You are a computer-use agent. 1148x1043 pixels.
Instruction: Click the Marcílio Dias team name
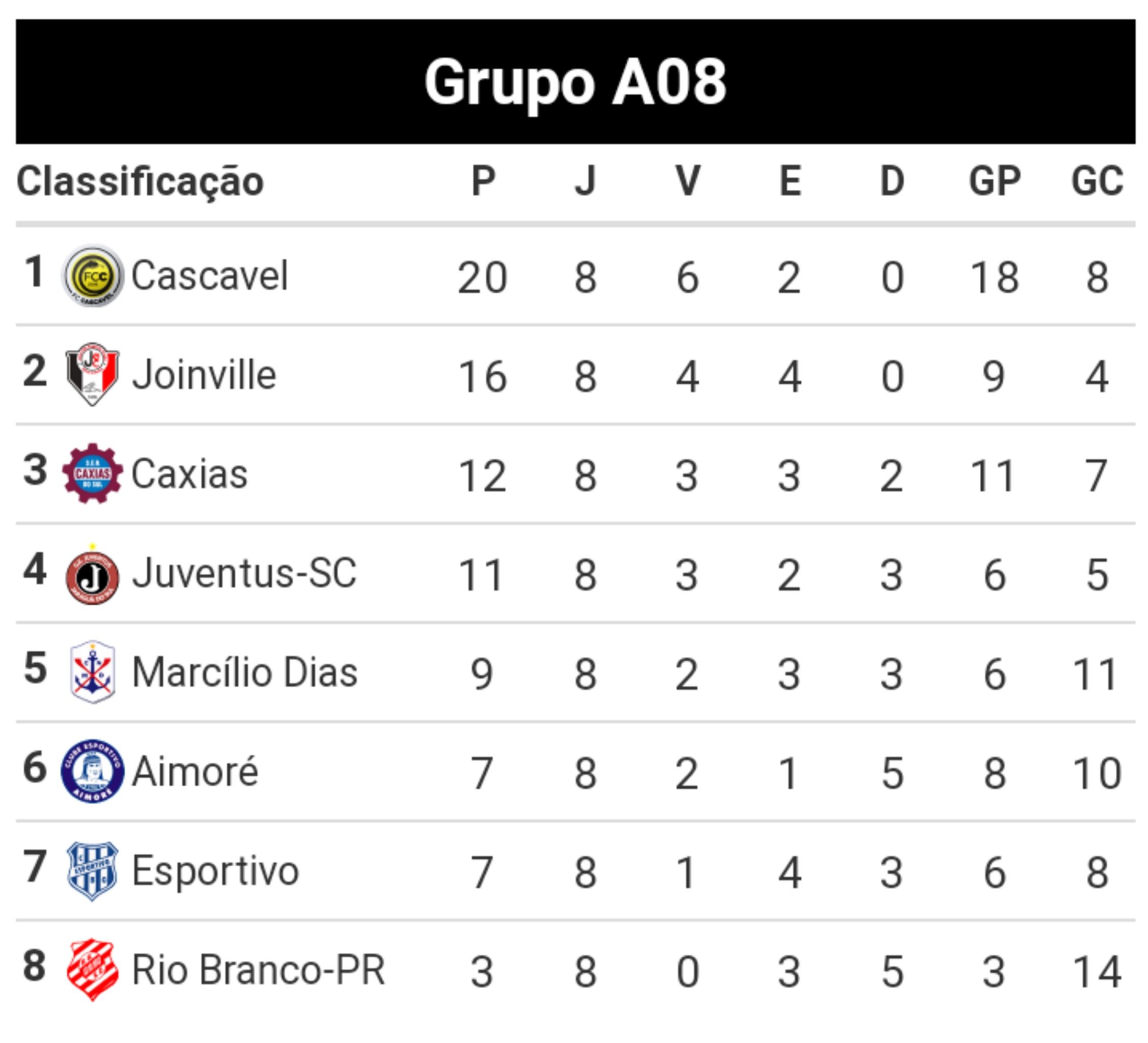click(245, 672)
